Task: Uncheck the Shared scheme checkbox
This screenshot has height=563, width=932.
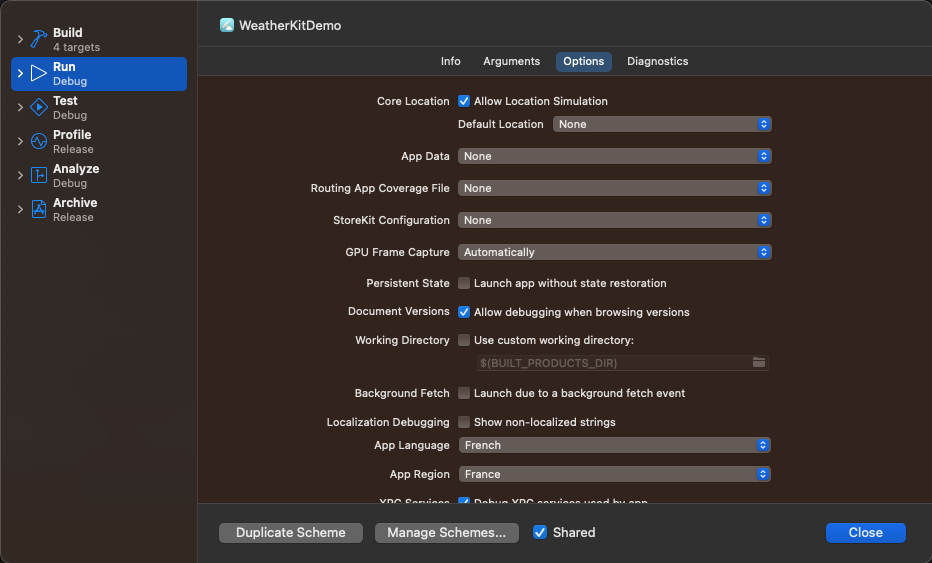Action: click(x=540, y=532)
